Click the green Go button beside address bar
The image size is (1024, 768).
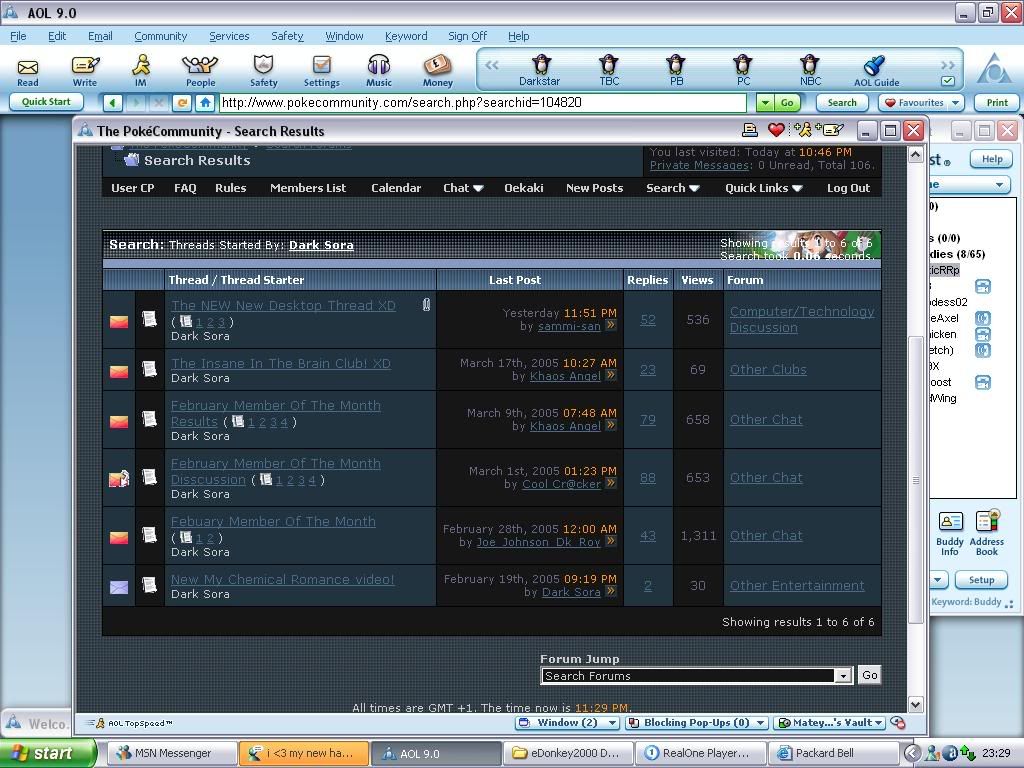tap(787, 103)
